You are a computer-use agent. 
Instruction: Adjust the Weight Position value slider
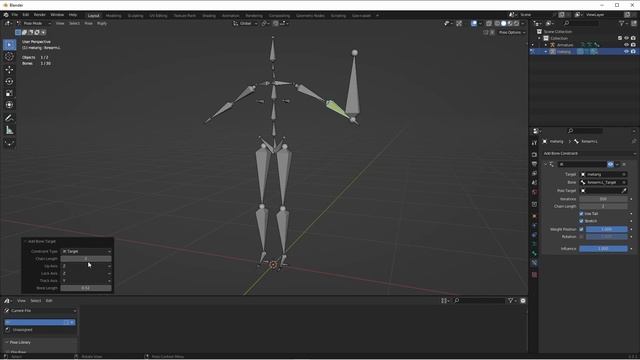tap(607, 229)
